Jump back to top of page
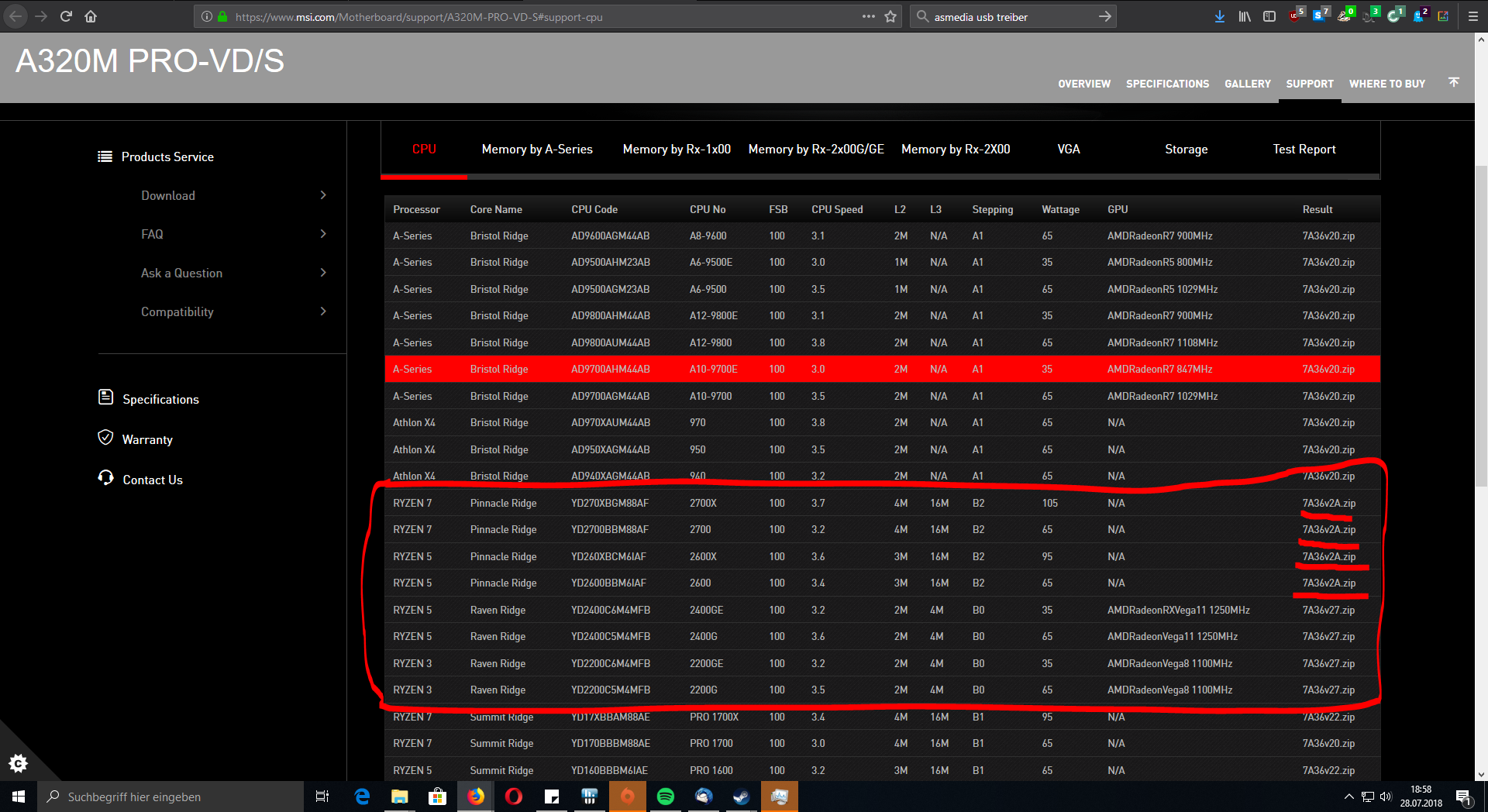 coord(1454,82)
